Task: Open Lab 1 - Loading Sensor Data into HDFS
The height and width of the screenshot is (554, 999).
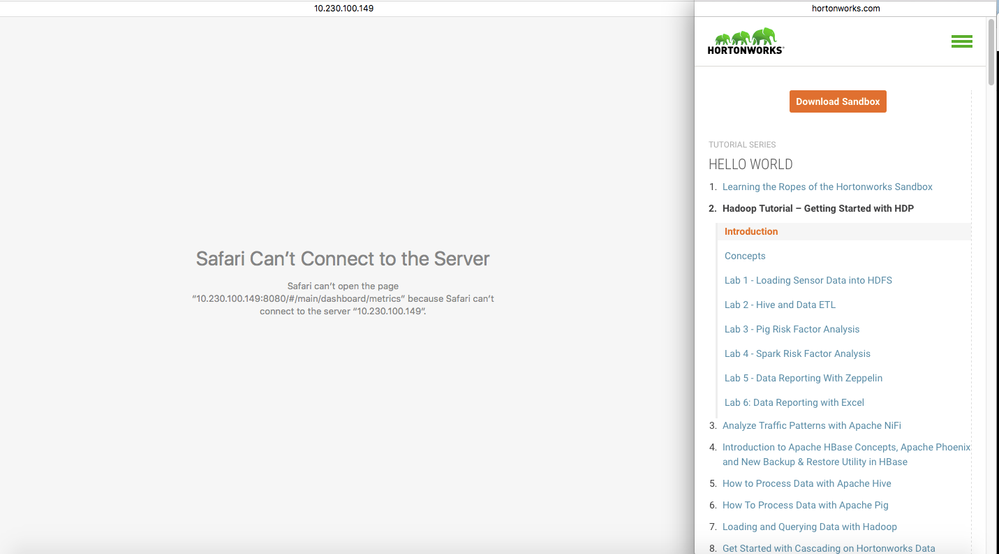Action: [808, 280]
